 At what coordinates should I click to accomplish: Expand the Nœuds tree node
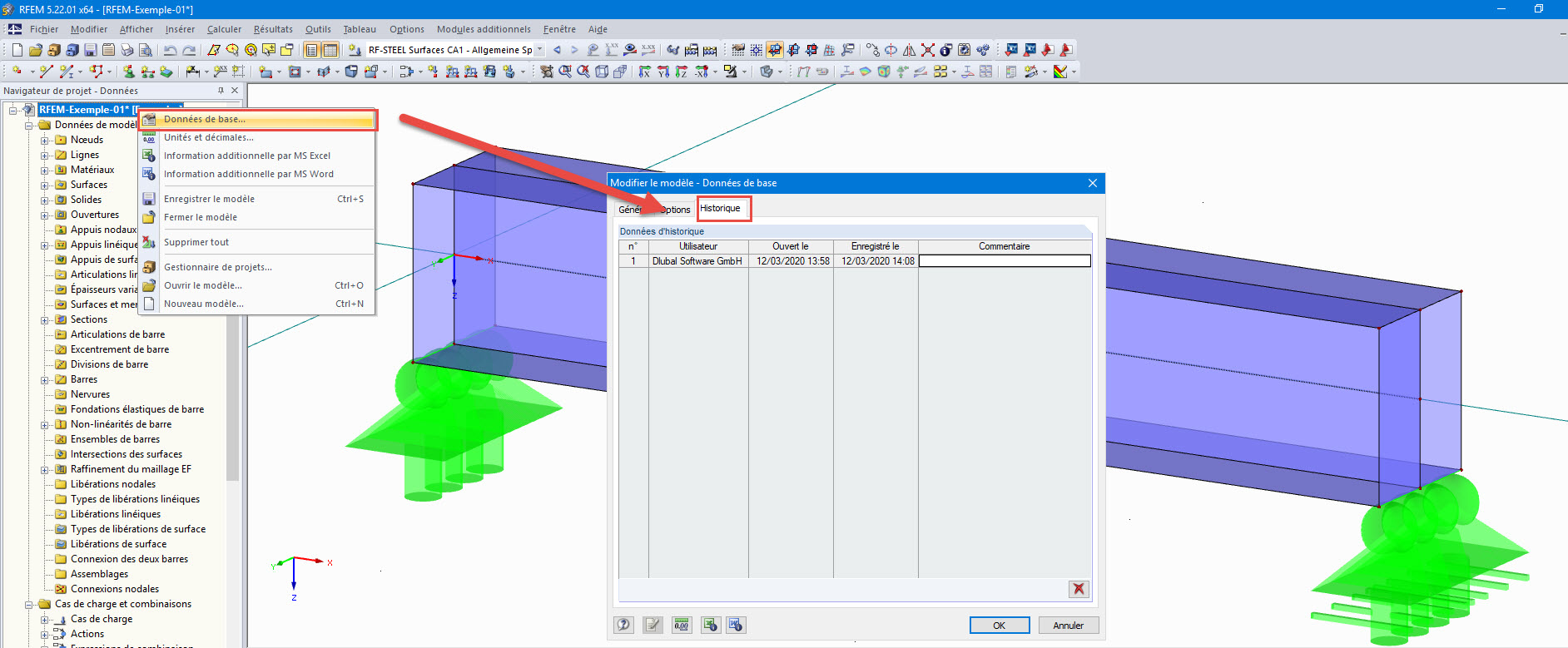coord(45,140)
